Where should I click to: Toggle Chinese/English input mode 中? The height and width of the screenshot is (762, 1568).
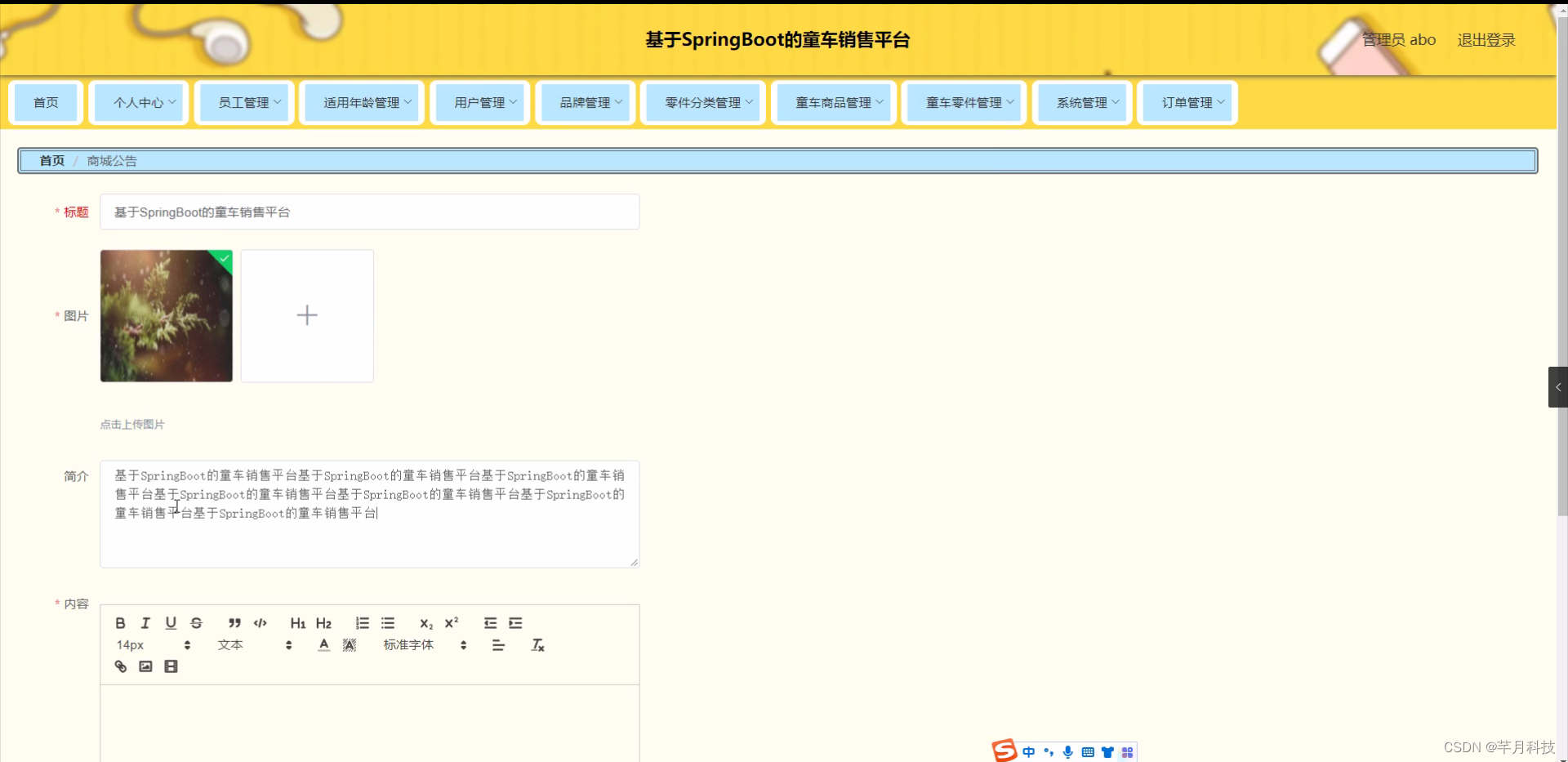tap(1028, 752)
